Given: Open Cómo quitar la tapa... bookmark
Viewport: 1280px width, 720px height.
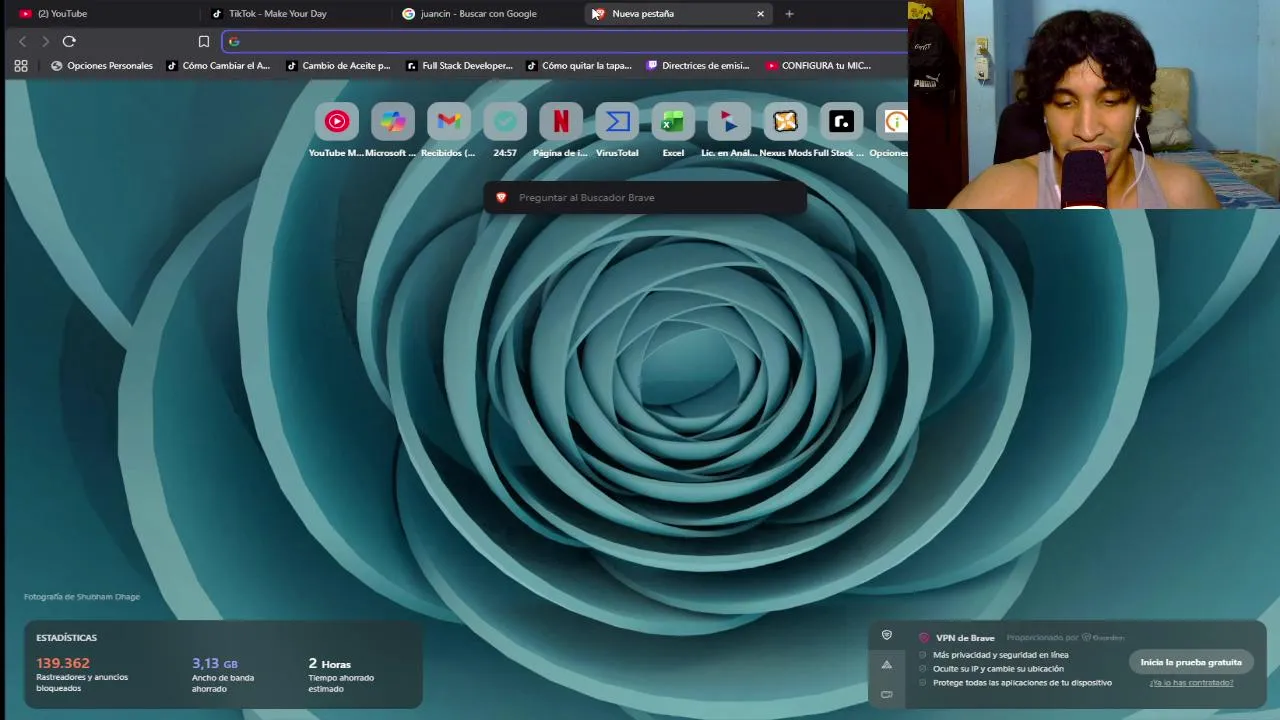Looking at the screenshot, I should coord(579,66).
